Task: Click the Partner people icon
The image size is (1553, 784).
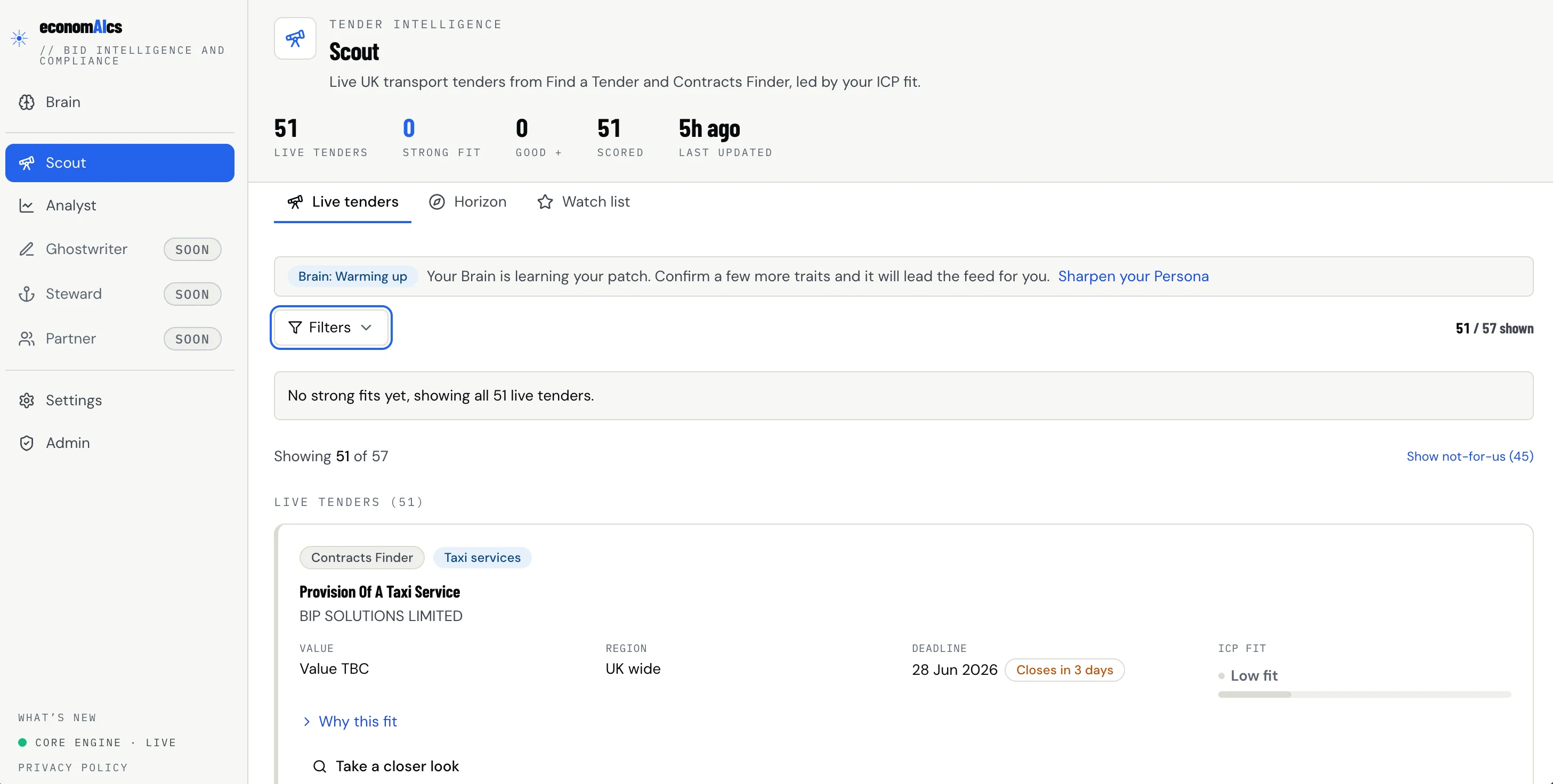Action: click(27, 339)
